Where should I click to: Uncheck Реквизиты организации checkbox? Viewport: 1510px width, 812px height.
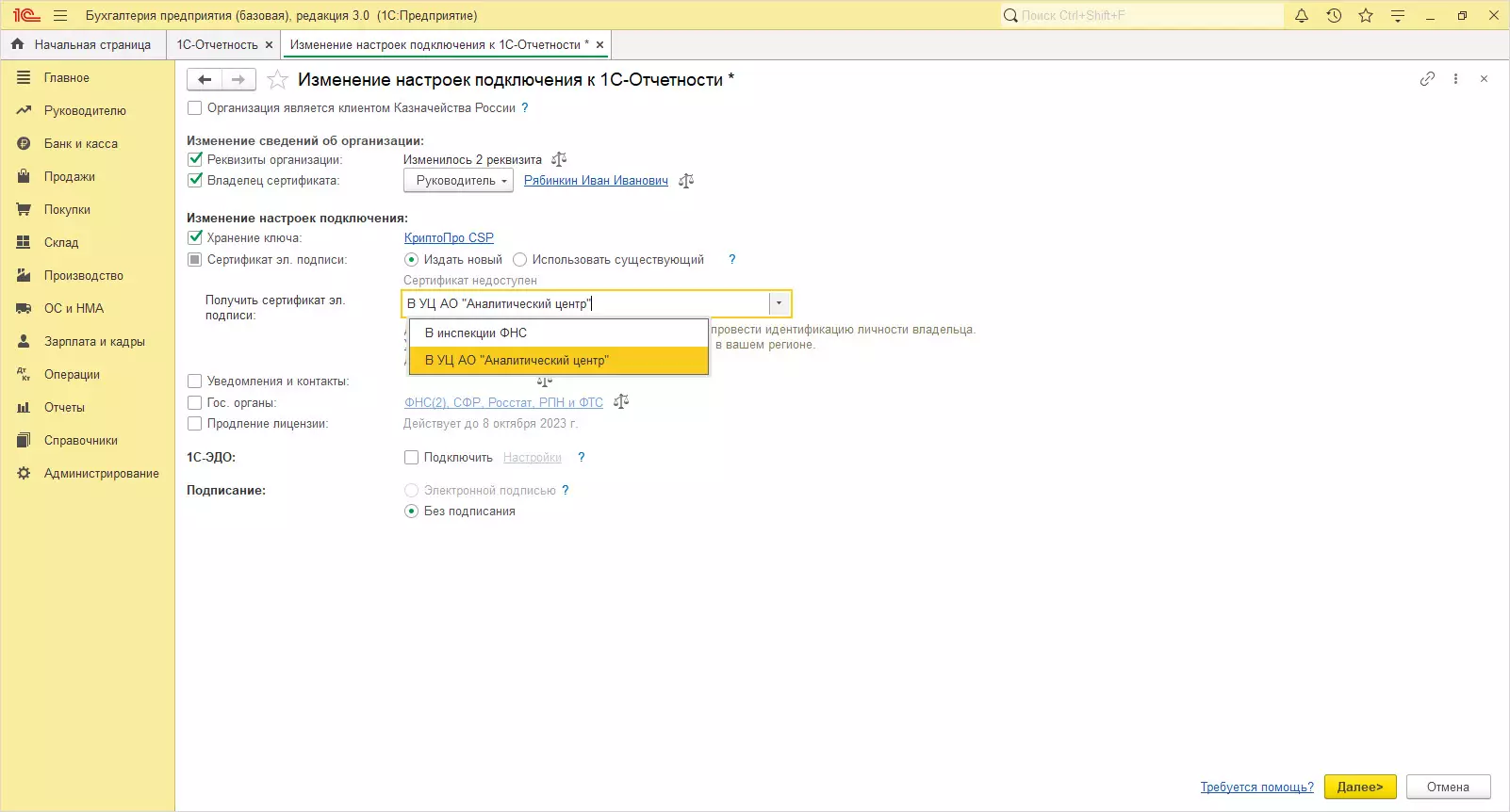[x=195, y=159]
